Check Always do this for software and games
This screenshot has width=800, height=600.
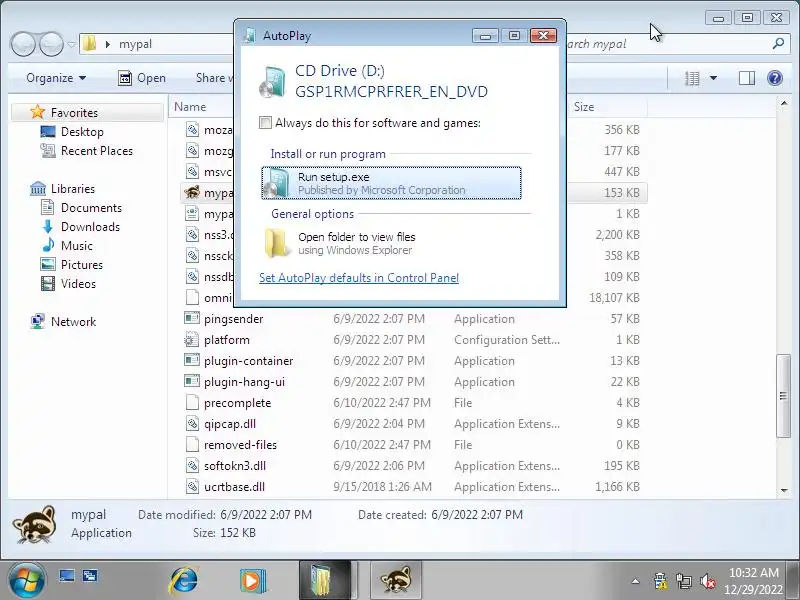265,122
